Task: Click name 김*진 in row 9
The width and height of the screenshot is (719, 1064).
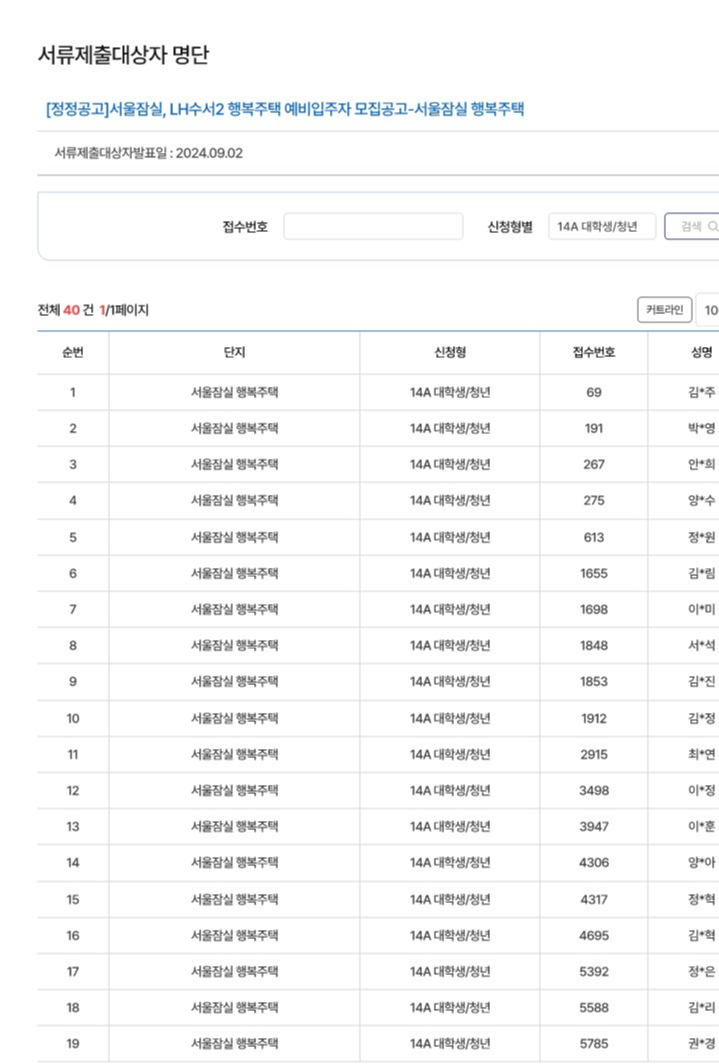Action: point(701,681)
